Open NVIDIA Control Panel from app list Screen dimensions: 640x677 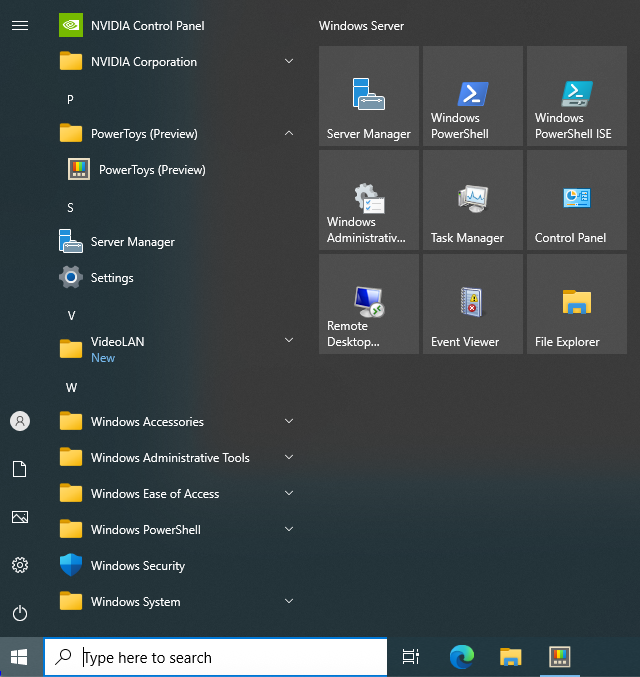tap(177, 25)
